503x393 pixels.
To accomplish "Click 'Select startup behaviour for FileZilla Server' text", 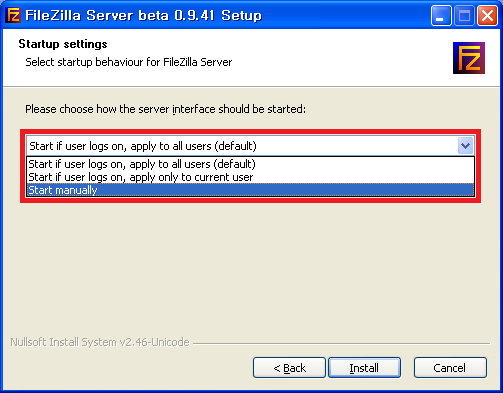I will click(x=129, y=62).
